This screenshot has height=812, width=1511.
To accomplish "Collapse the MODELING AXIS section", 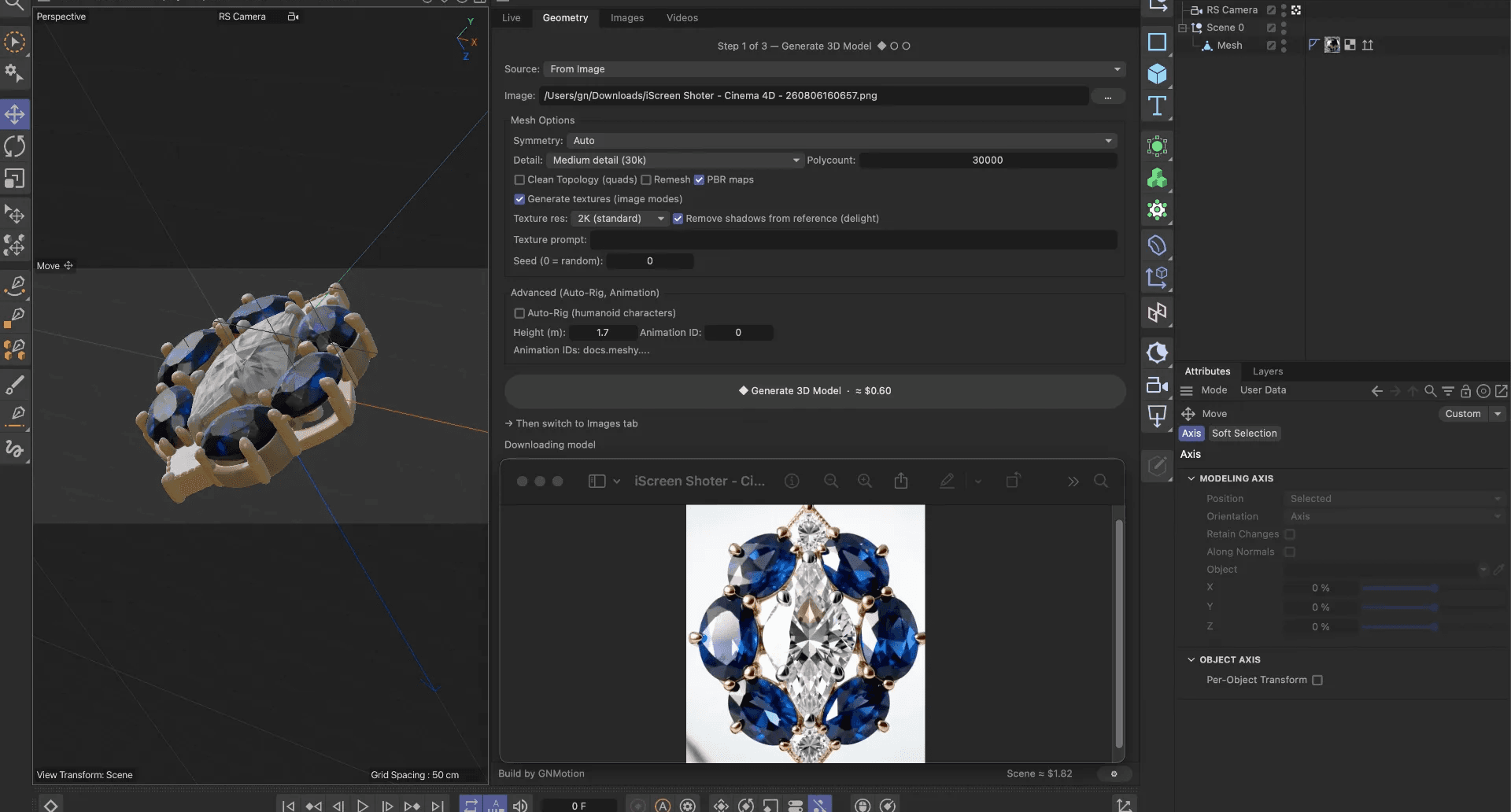I will (1191, 478).
